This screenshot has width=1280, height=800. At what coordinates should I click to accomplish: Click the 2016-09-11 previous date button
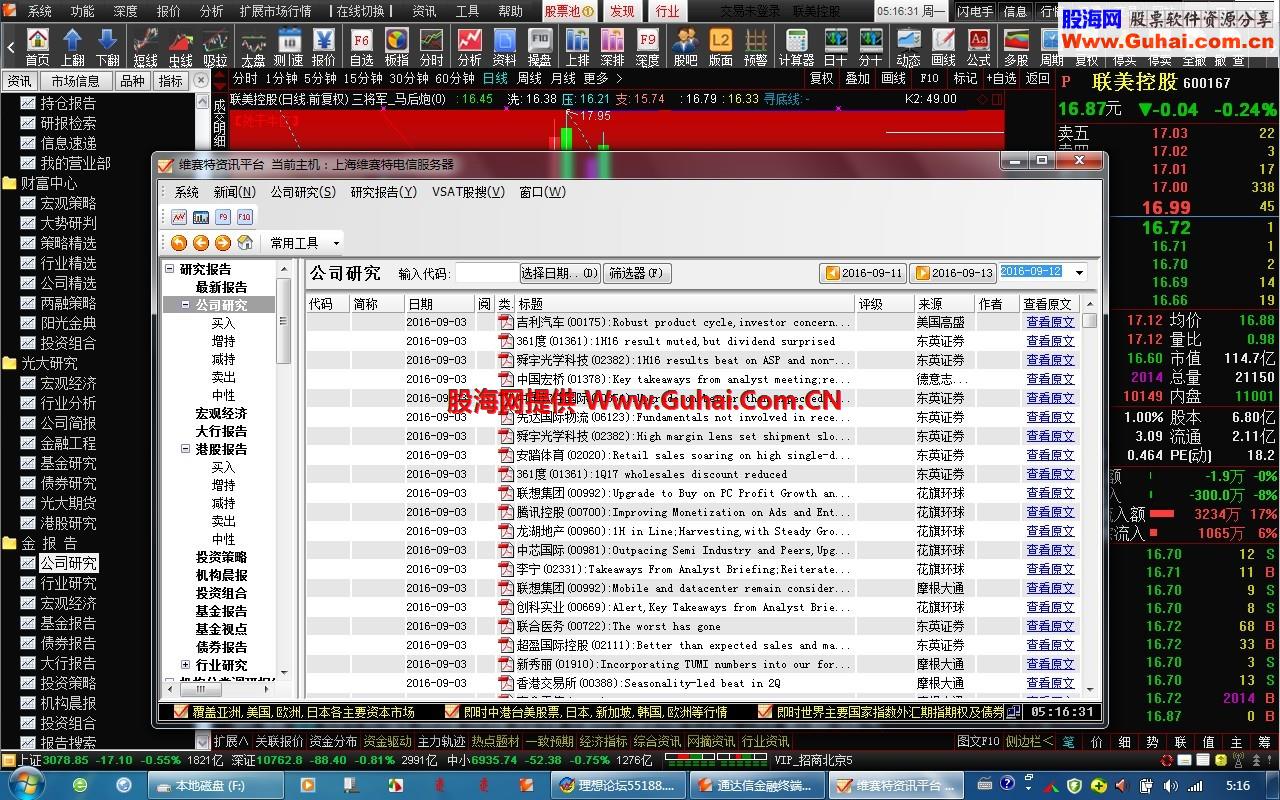coord(863,273)
